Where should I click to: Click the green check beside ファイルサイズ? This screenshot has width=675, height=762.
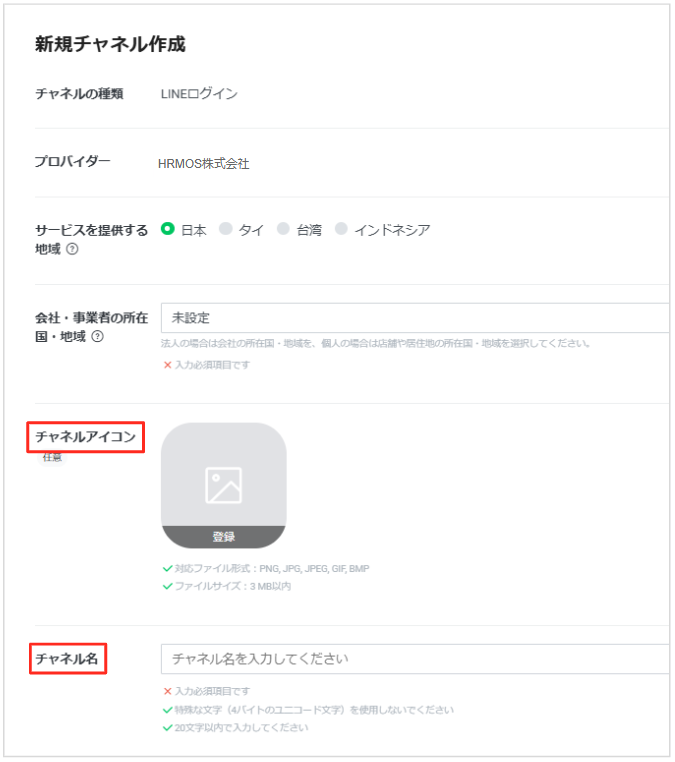click(x=167, y=585)
